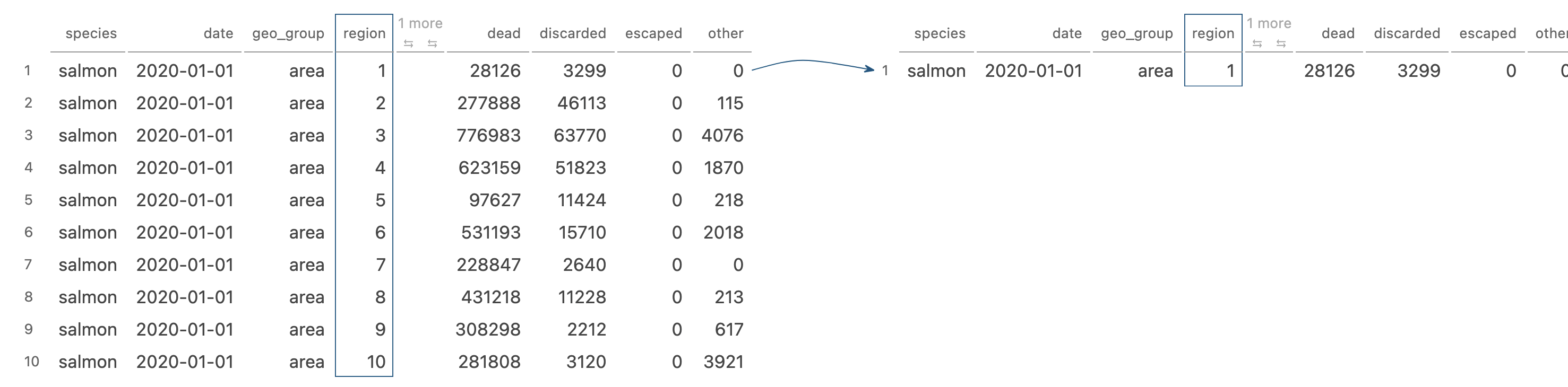Viewport: 1568px width, 387px height.
Task: Click the escaped header in right table
Action: (x=1487, y=33)
